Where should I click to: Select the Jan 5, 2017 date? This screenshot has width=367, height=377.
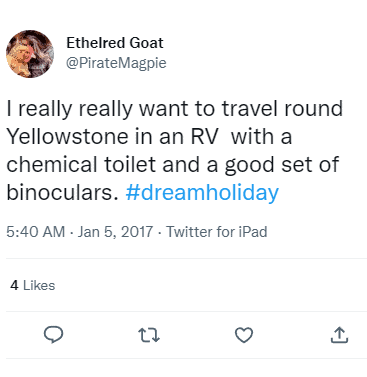115,232
